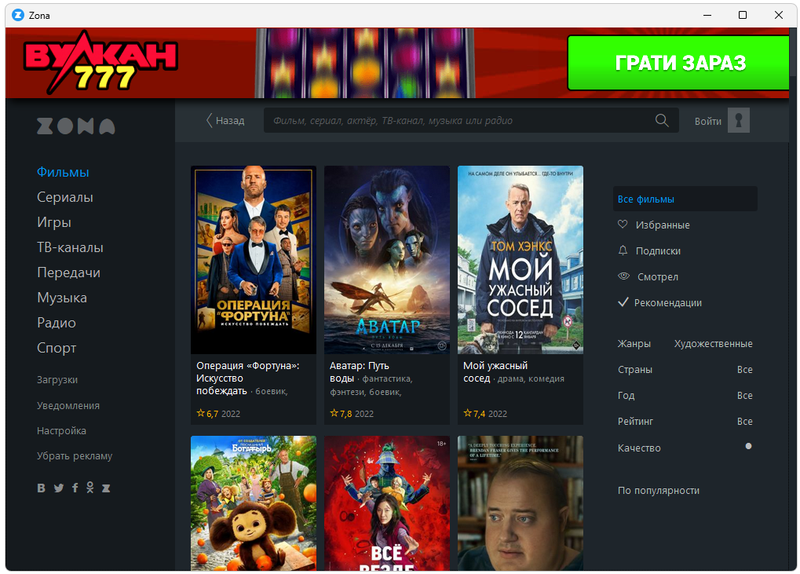Open the Жанры filter set to Художественные
This screenshot has width=800, height=574.
[685, 344]
